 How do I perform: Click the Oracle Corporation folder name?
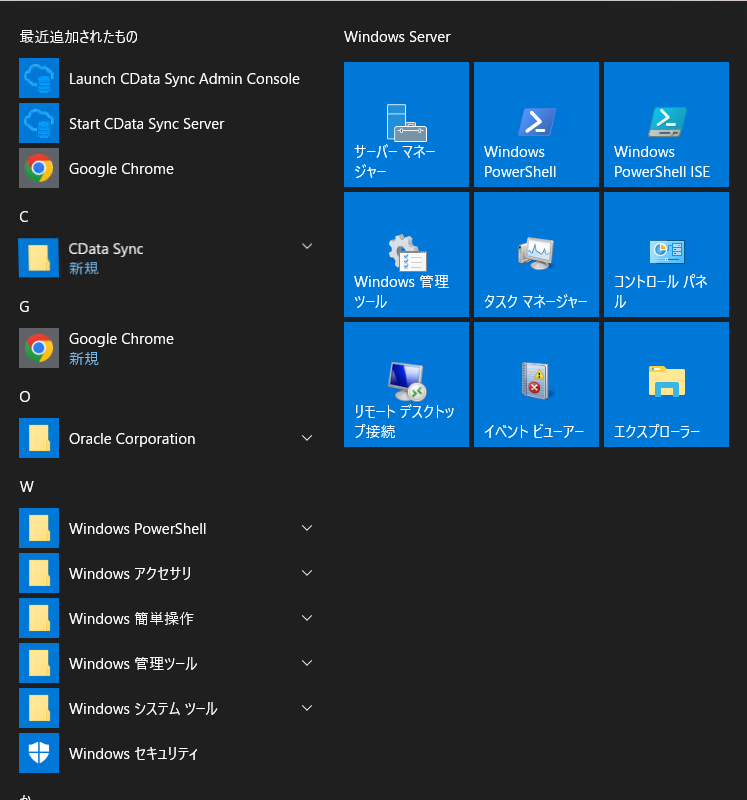(132, 439)
